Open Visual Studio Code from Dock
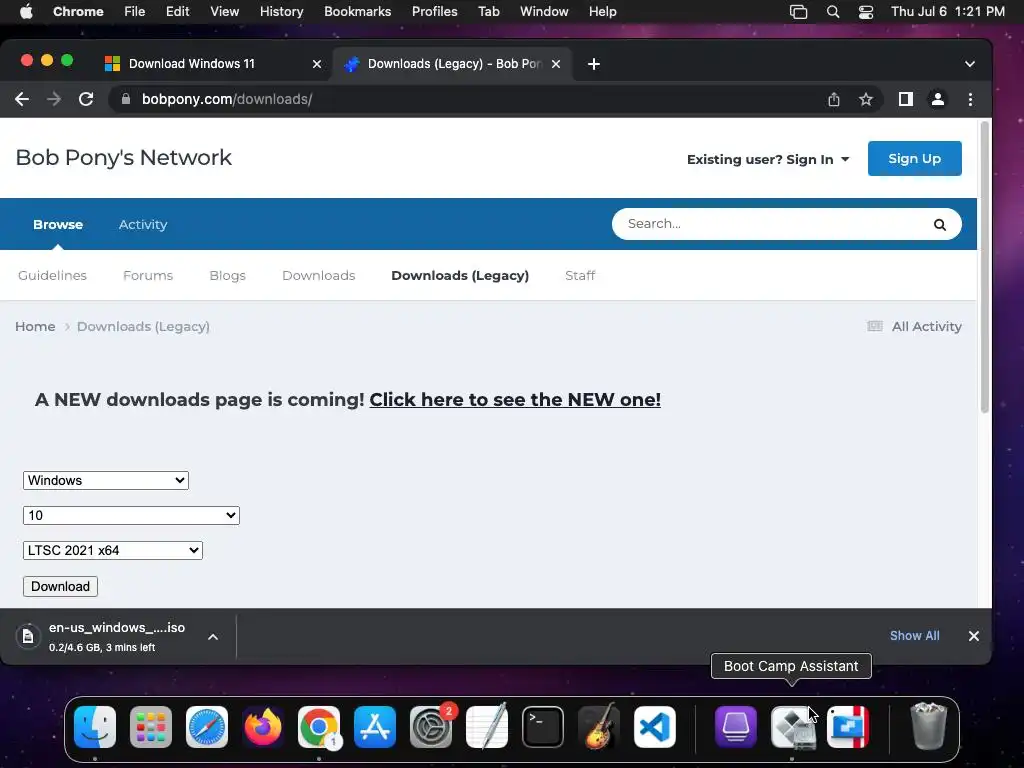1024x768 pixels. 655,727
